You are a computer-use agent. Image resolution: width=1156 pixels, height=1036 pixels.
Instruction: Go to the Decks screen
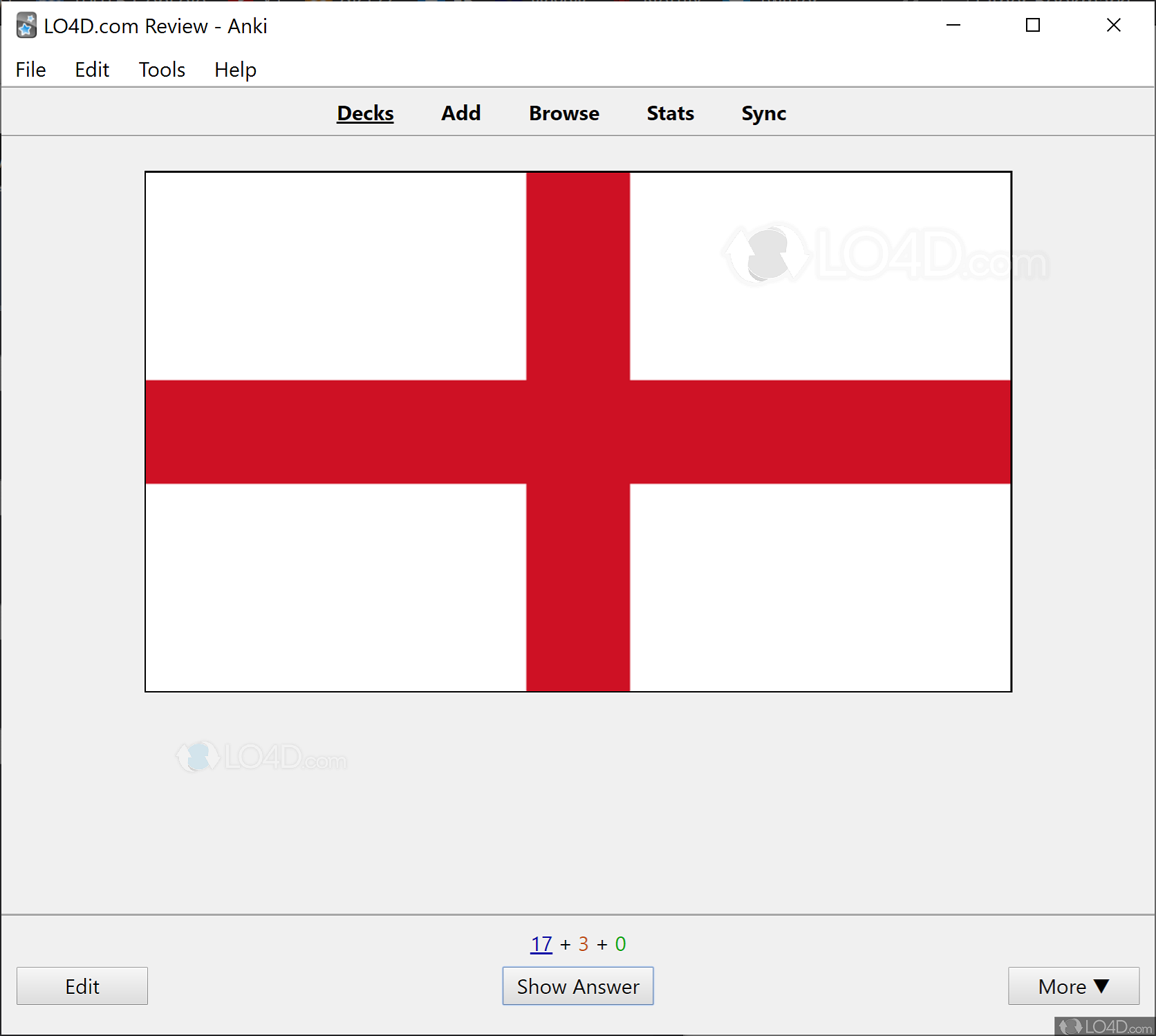click(x=365, y=113)
